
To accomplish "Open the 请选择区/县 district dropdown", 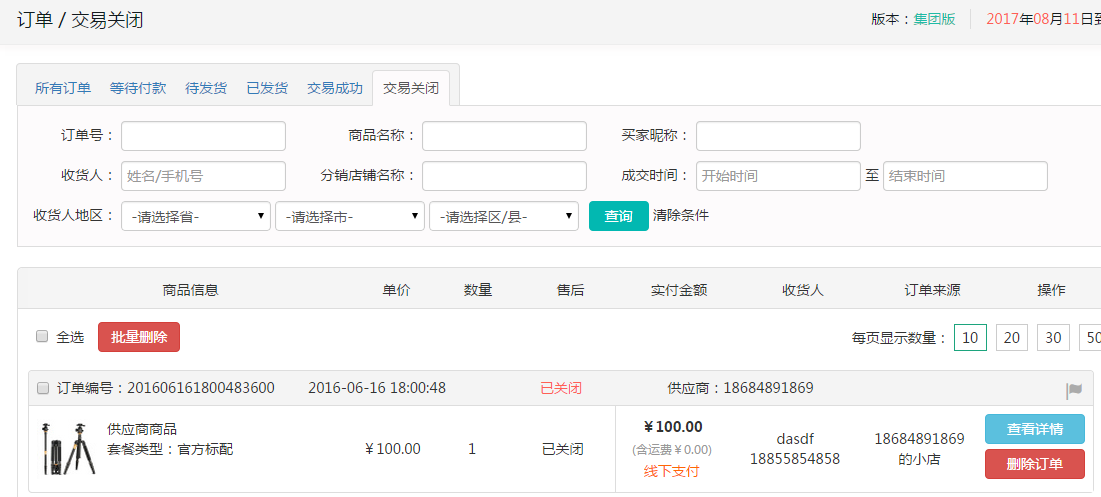I will pyautogui.click(x=503, y=216).
